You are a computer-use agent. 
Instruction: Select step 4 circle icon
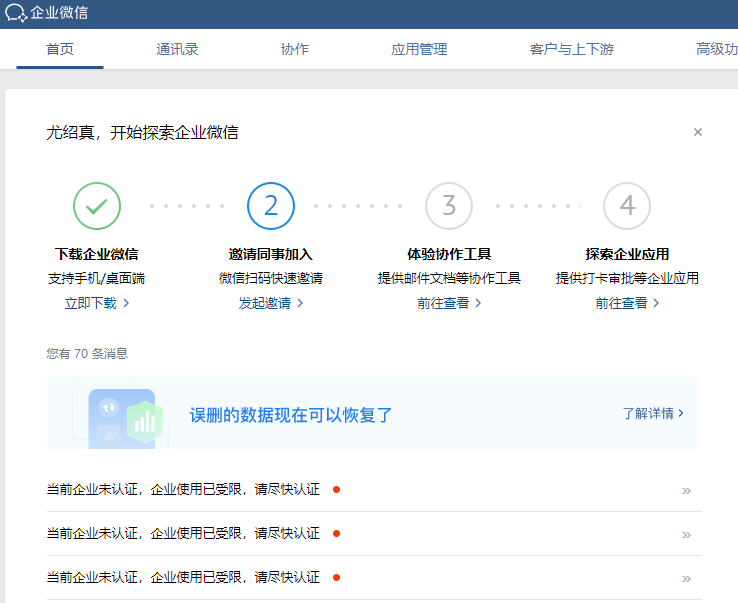click(627, 206)
